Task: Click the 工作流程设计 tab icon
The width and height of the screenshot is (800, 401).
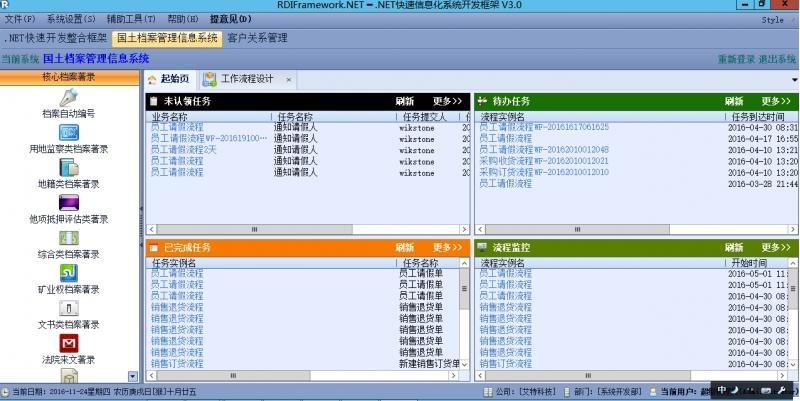Action: (209, 79)
